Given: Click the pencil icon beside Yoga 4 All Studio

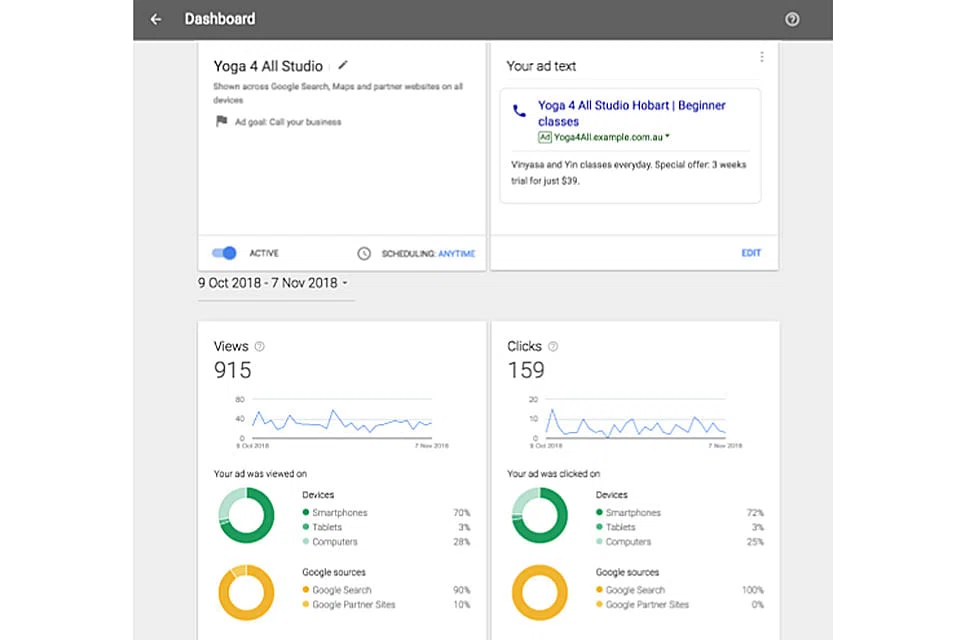Looking at the screenshot, I should click(x=344, y=65).
